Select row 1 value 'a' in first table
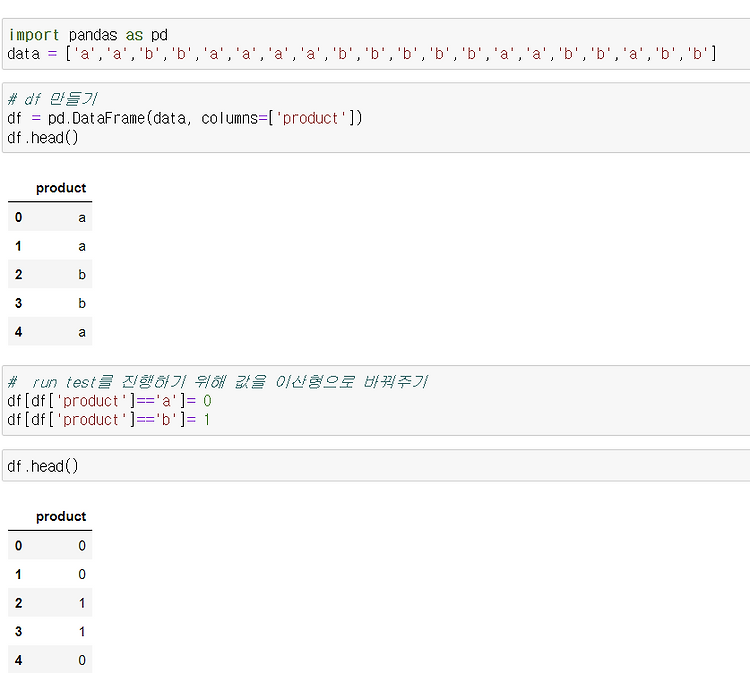This screenshot has height=673, width=750. [x=82, y=246]
